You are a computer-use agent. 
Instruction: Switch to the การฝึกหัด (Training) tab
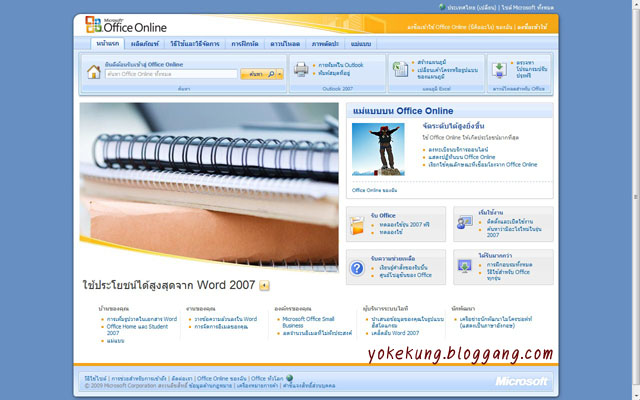245,44
